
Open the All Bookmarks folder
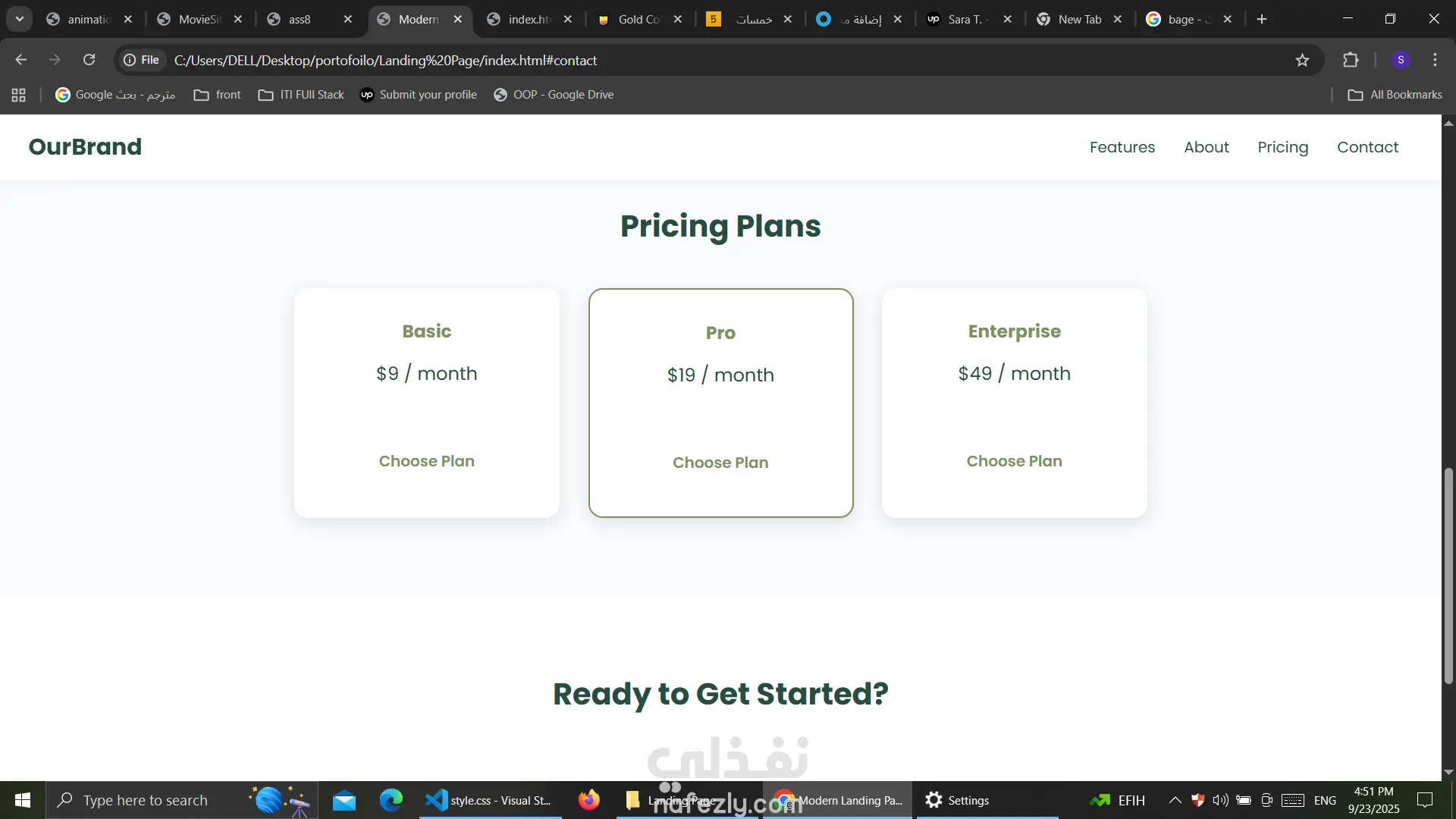pyautogui.click(x=1395, y=95)
